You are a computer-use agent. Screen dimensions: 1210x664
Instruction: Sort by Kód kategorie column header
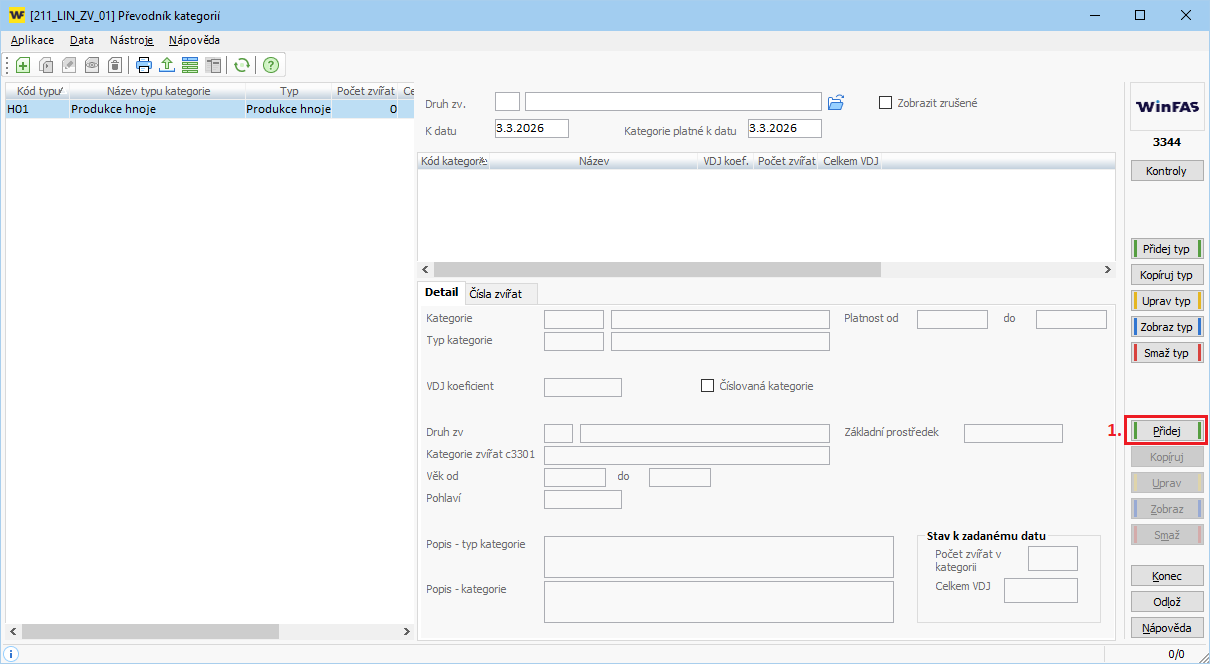[x=452, y=161]
